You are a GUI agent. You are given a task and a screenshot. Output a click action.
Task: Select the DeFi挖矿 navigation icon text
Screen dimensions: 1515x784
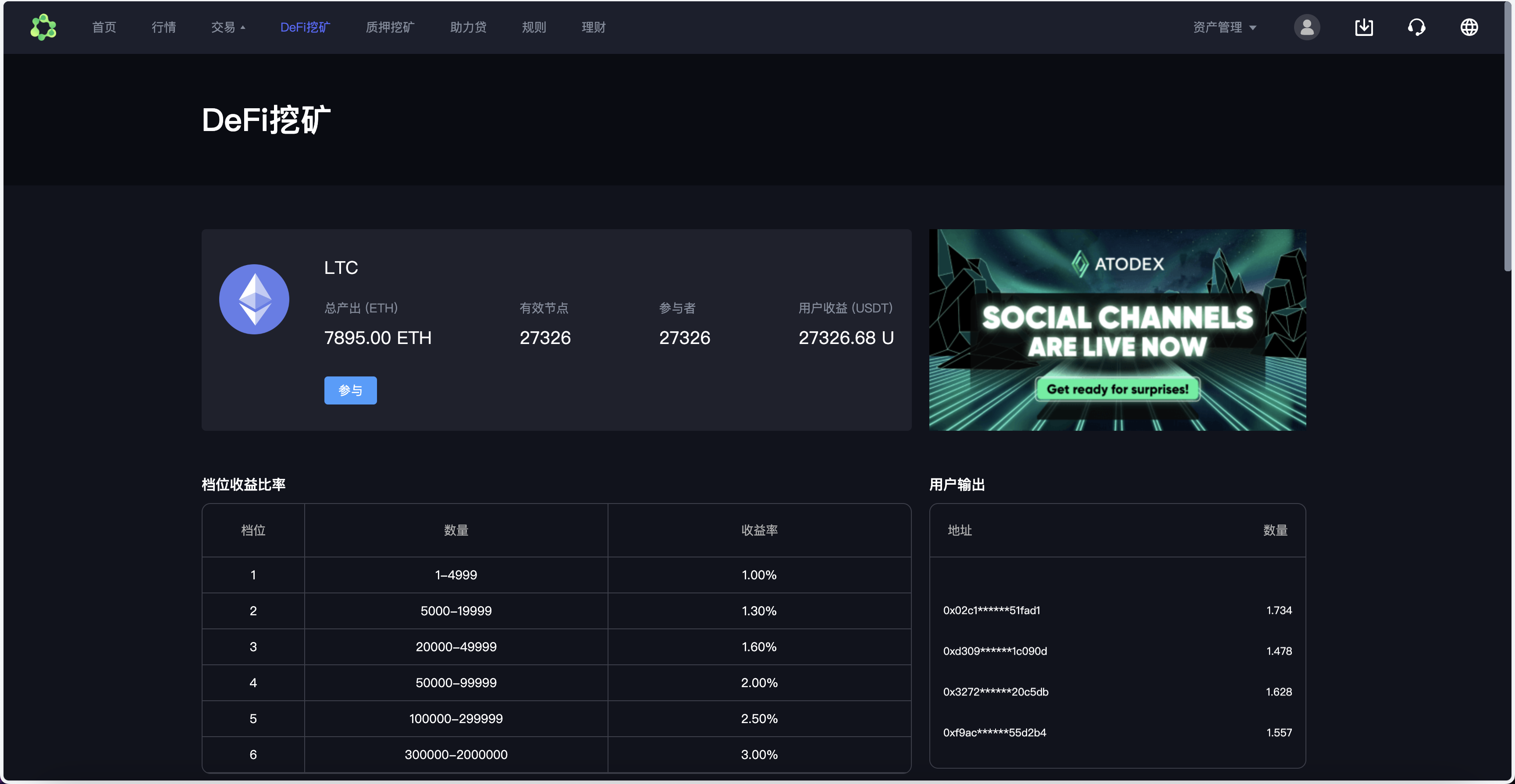tap(305, 27)
